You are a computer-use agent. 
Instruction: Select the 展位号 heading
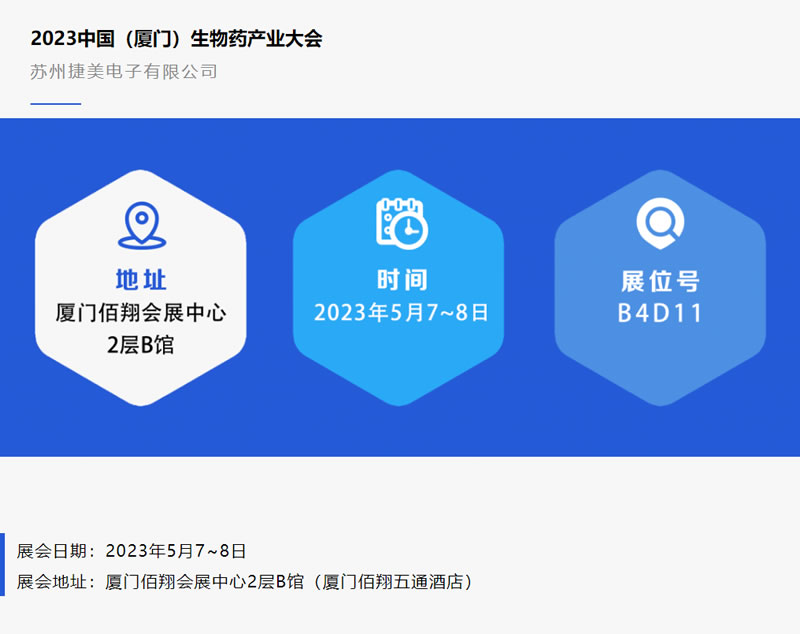(x=660, y=280)
